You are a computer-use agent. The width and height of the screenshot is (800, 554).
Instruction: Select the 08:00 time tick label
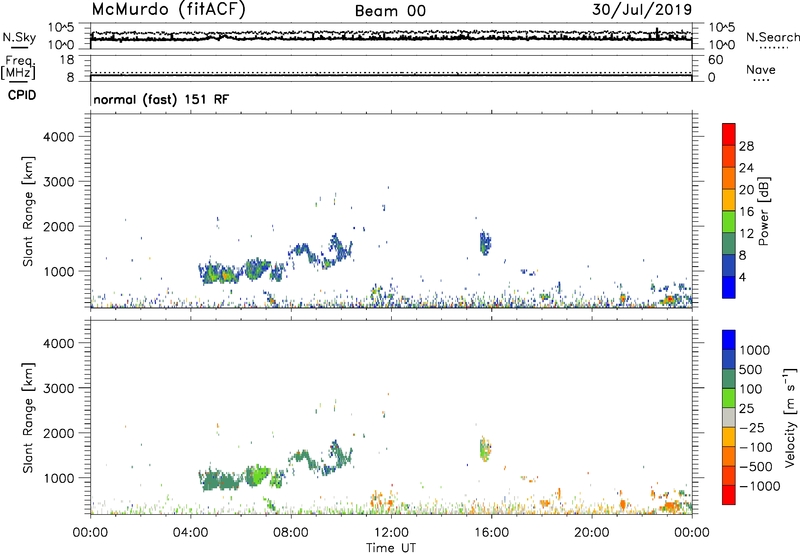pyautogui.click(x=291, y=533)
